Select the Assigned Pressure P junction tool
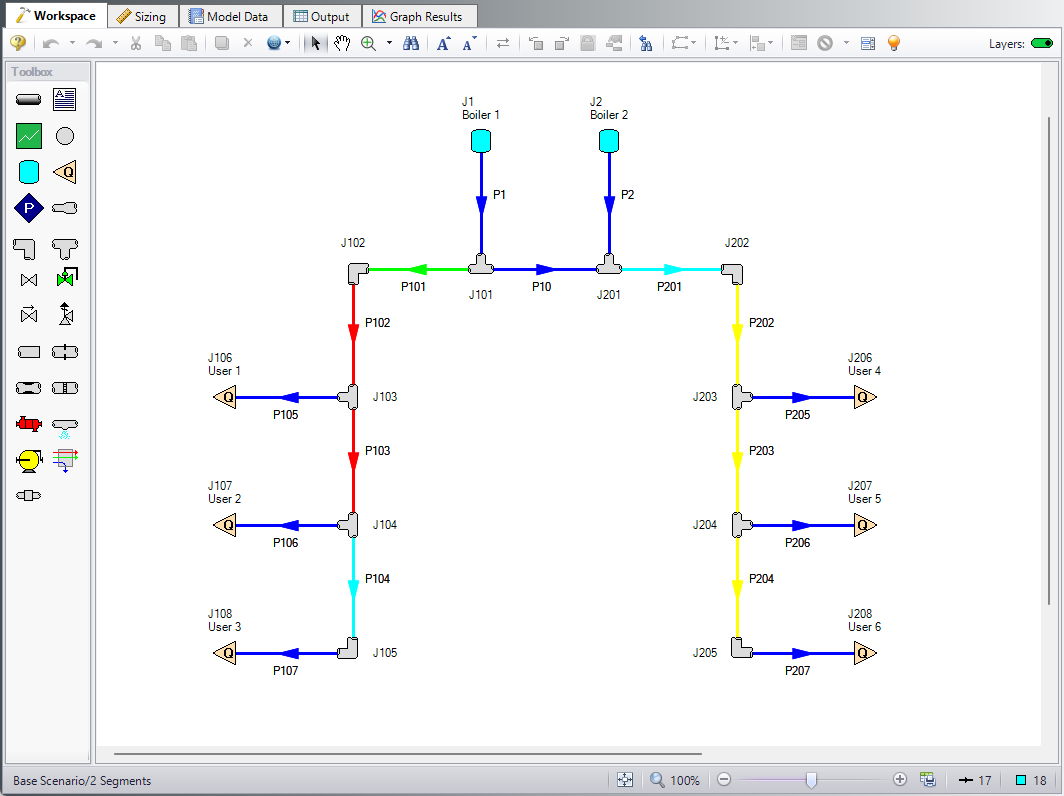This screenshot has height=796, width=1064. [x=28, y=208]
